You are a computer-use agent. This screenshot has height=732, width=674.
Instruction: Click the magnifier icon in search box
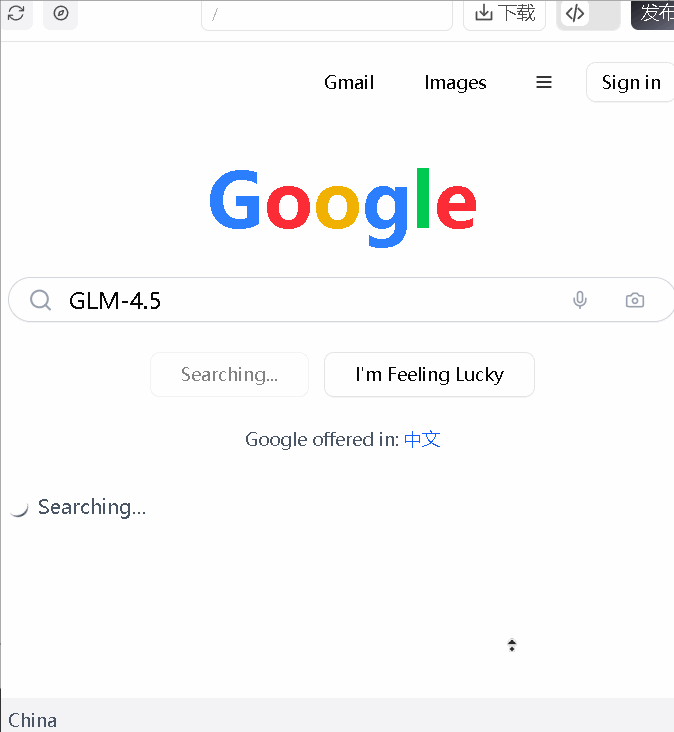(40, 300)
